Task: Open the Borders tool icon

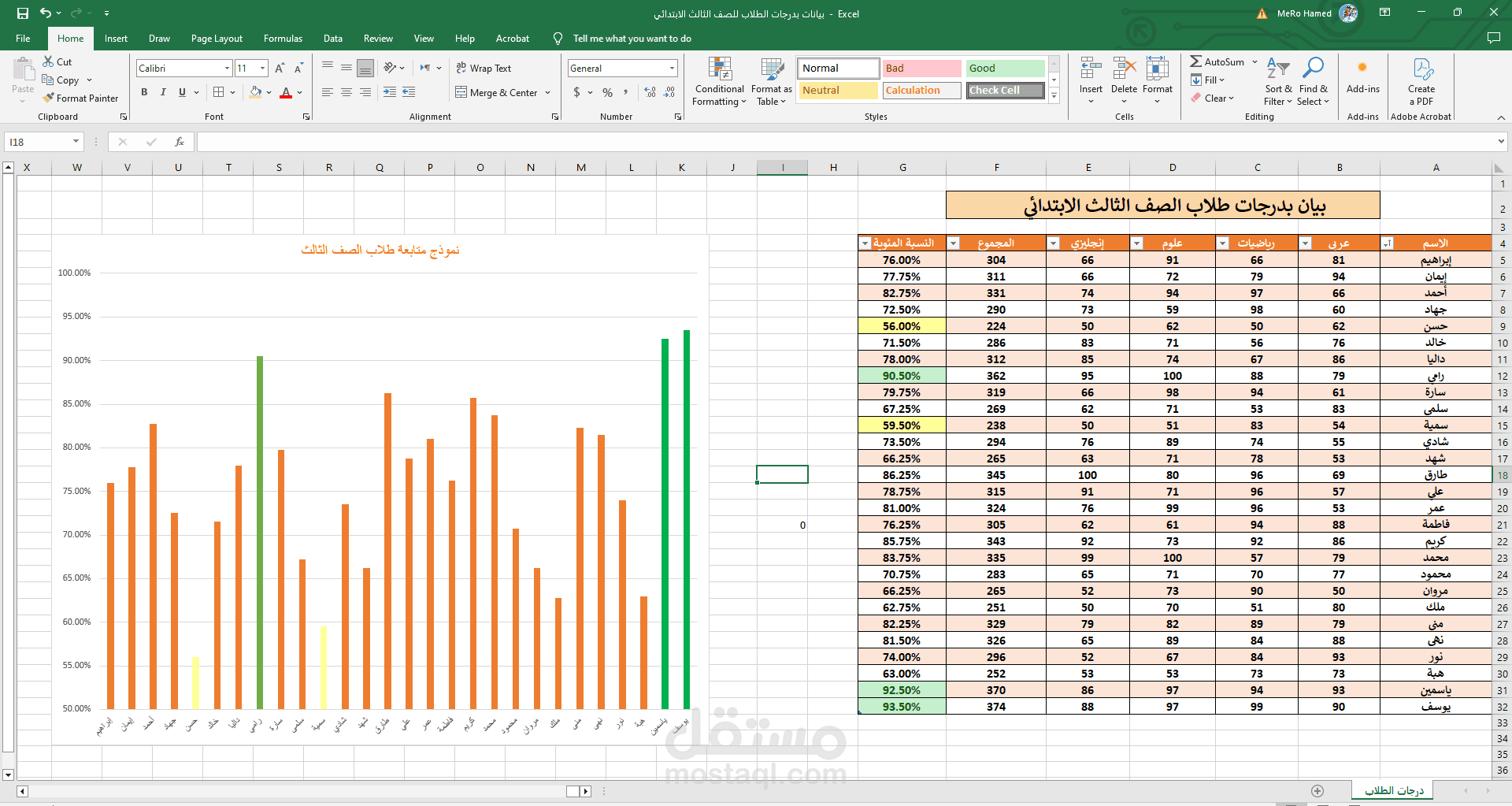Action: 219,92
